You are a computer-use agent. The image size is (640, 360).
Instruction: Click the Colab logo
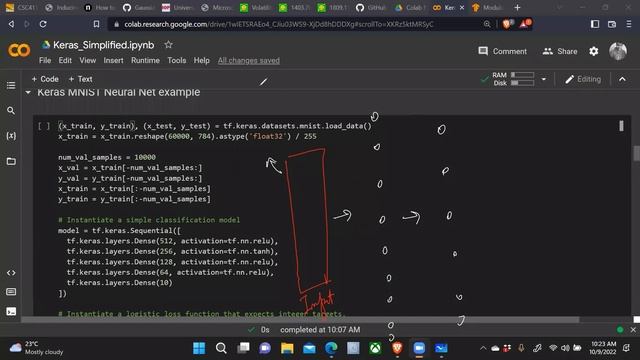click(x=19, y=51)
